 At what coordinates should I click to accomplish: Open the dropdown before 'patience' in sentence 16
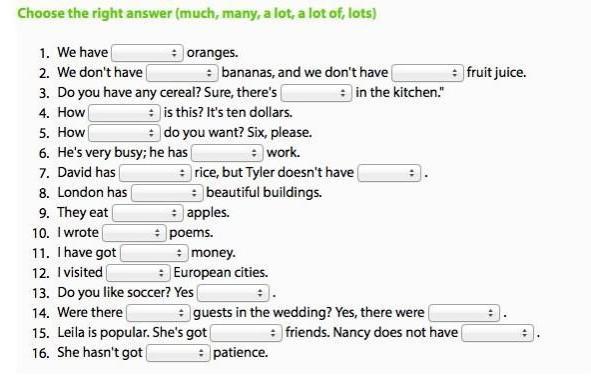178,353
